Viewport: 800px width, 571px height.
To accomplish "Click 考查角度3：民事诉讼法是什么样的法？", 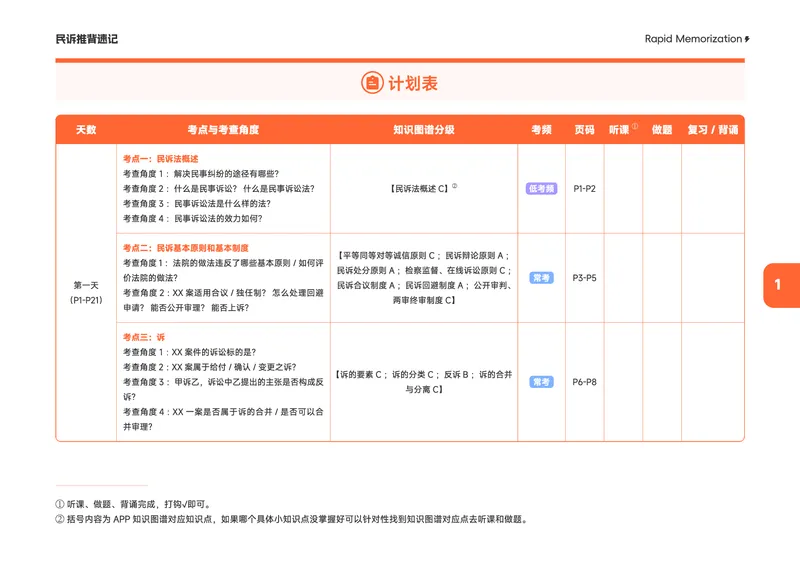I will 196,203.
